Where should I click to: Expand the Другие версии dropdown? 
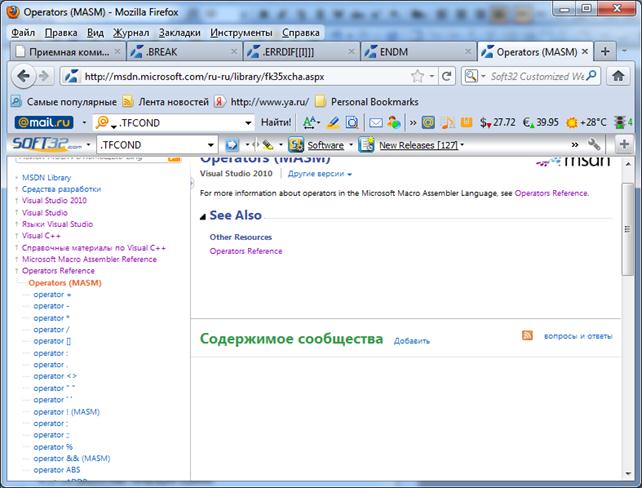click(x=320, y=174)
